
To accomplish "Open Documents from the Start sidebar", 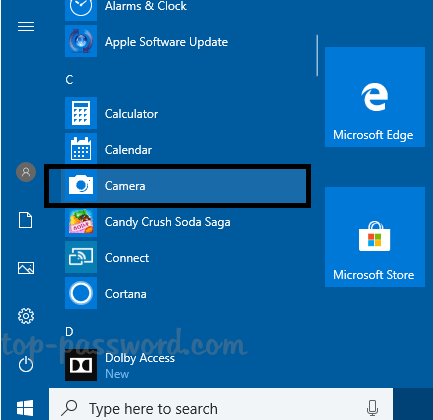I will [26, 220].
